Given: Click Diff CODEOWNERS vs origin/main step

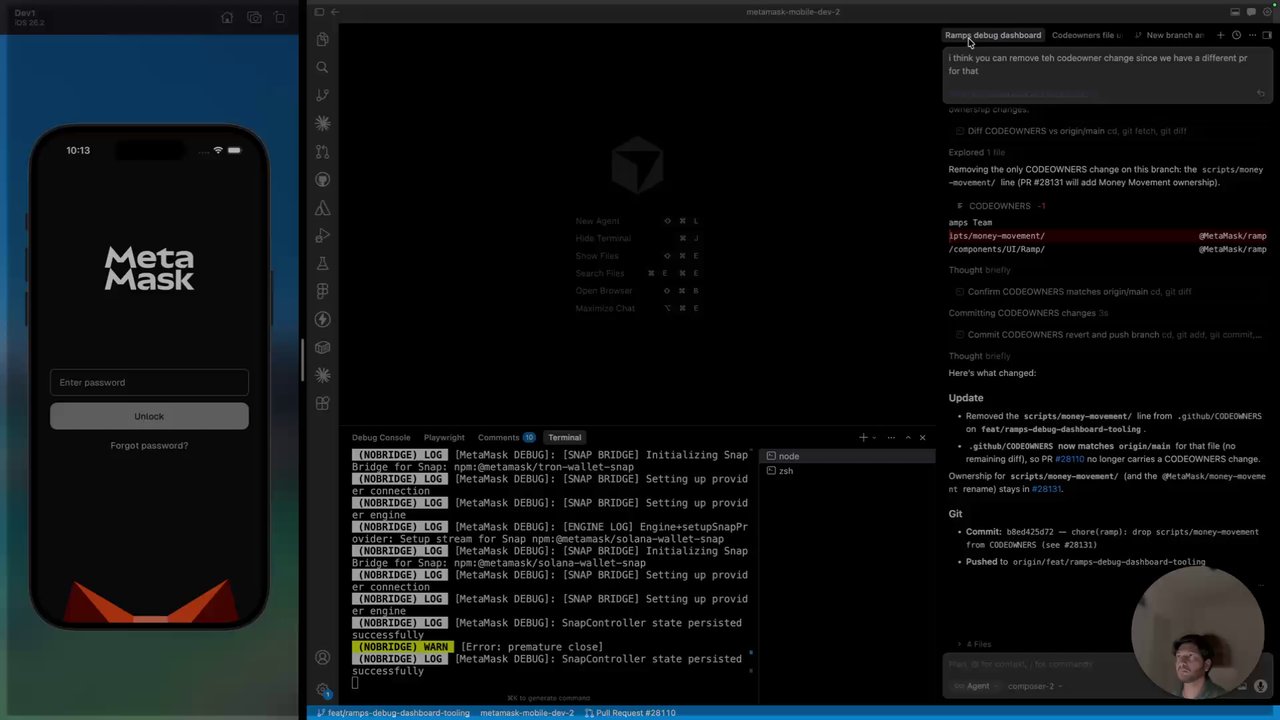Looking at the screenshot, I should tap(1077, 131).
